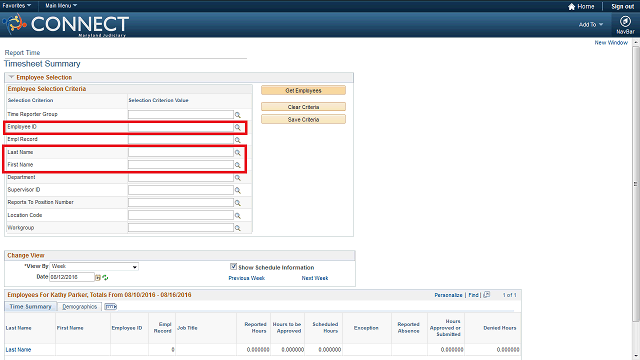Open the View By dropdown
This screenshot has width=640, height=360.
[94, 267]
